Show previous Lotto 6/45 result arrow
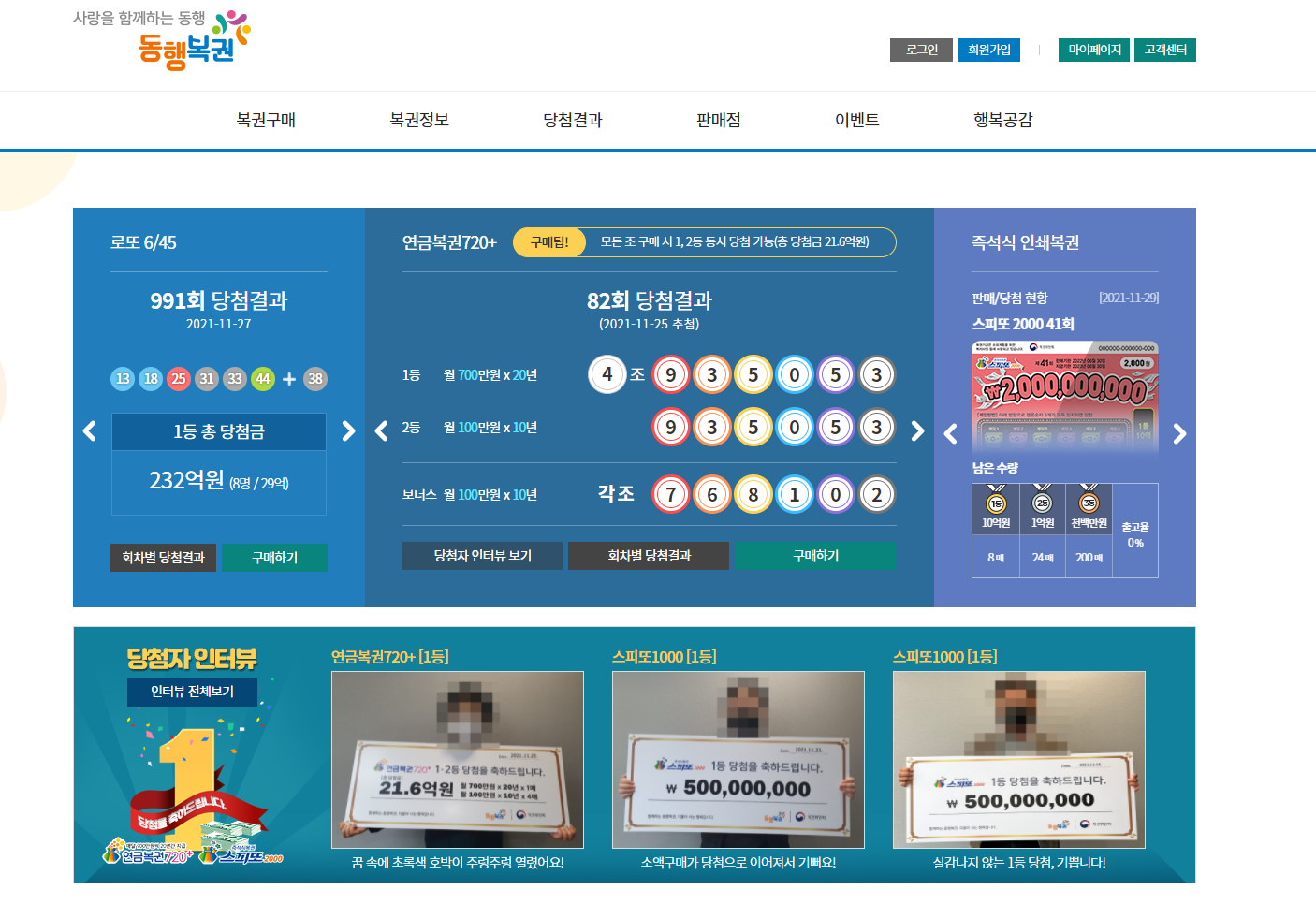 pyautogui.click(x=90, y=430)
